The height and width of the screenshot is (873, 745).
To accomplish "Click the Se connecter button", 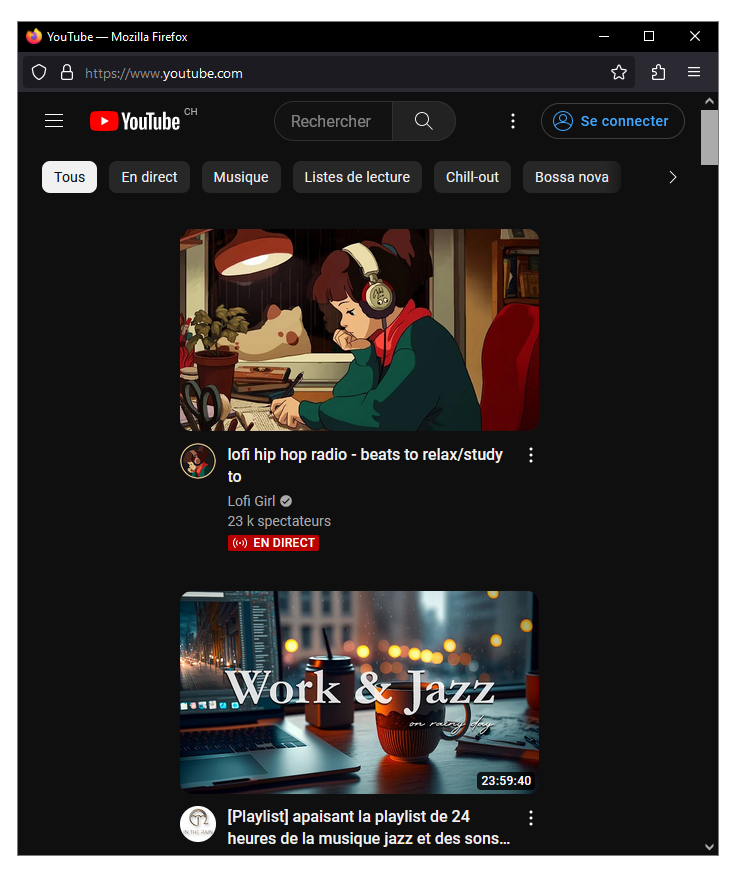I will (x=612, y=121).
